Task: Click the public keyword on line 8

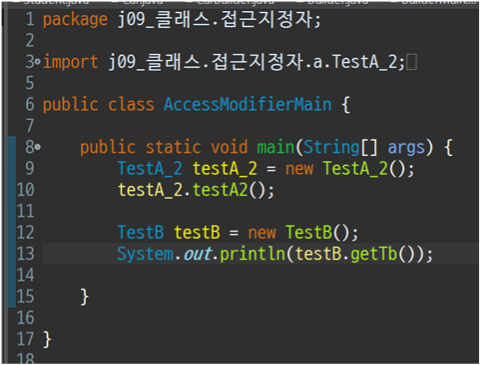Action: [x=108, y=147]
